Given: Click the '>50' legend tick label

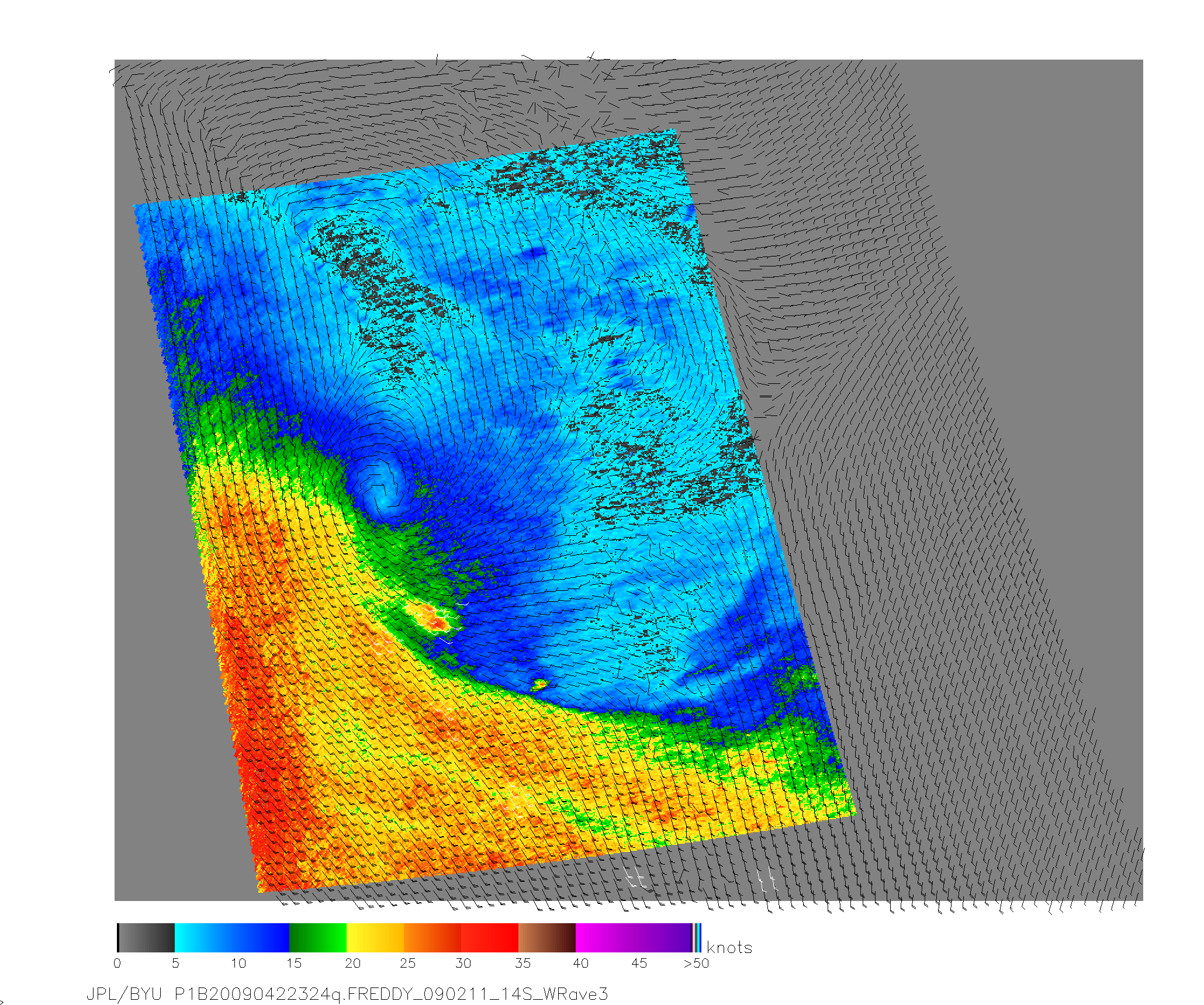Looking at the screenshot, I should (x=697, y=963).
